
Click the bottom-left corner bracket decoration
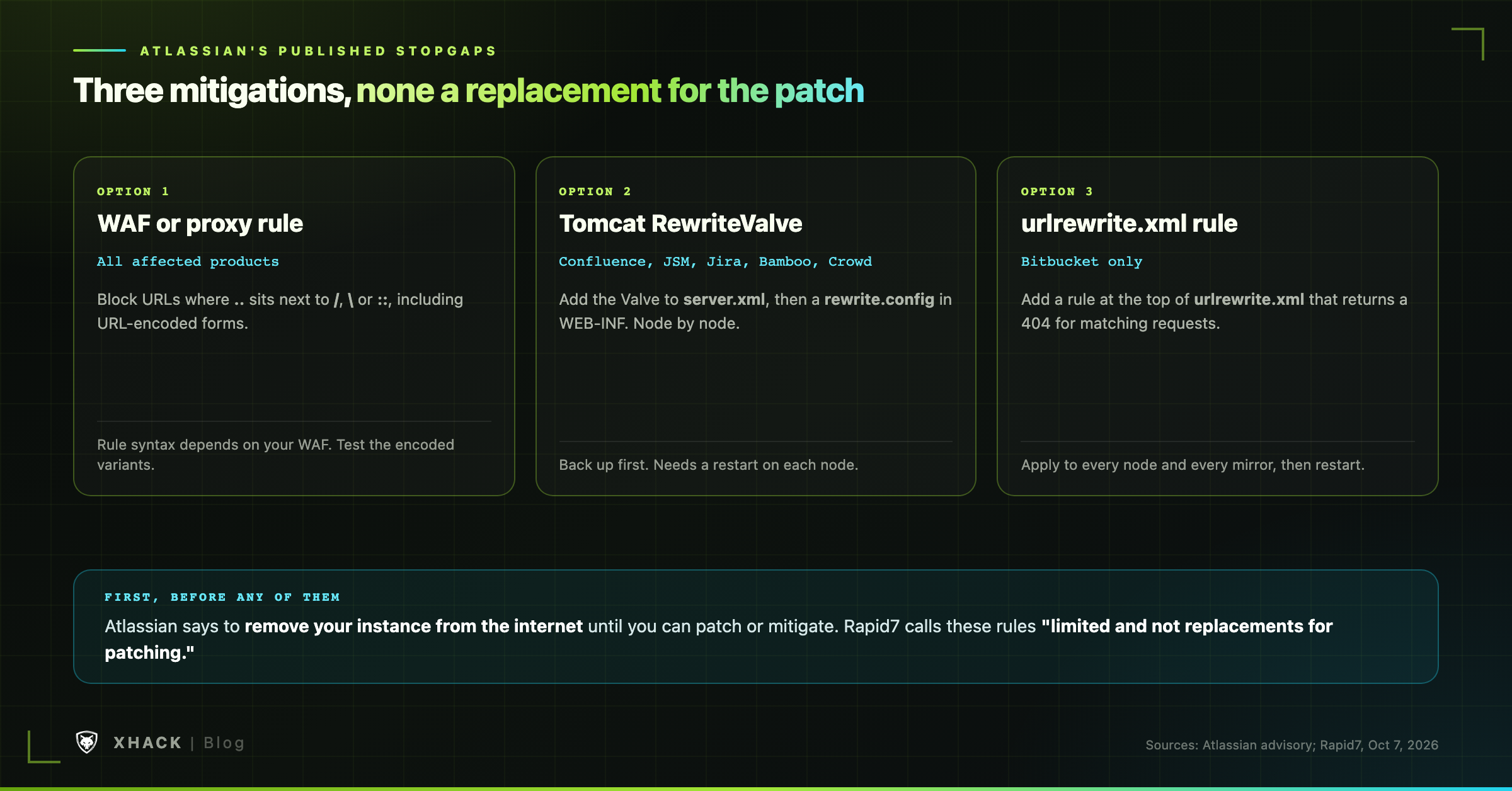[44, 747]
